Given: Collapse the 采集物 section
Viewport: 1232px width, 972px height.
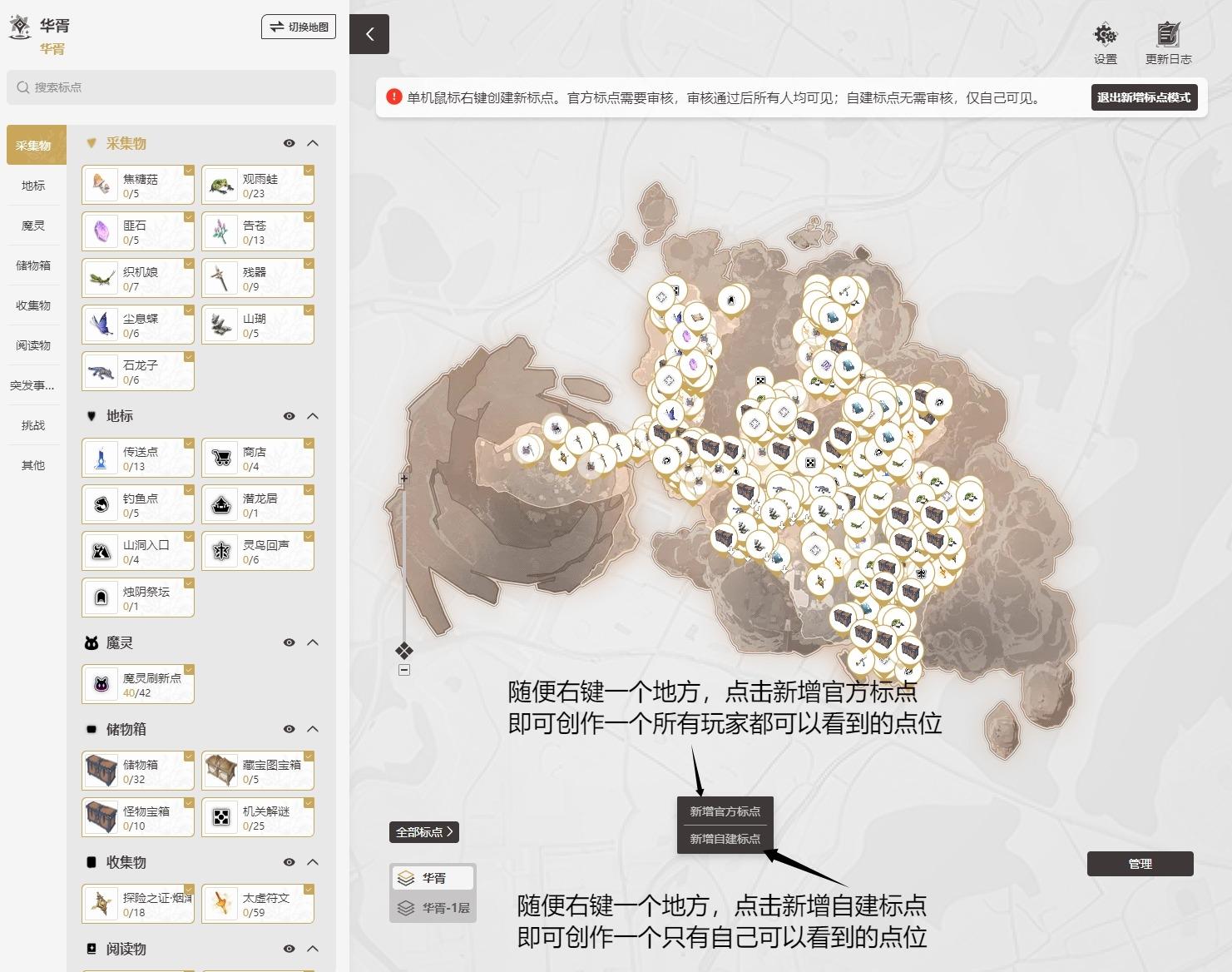Looking at the screenshot, I should click(x=313, y=143).
